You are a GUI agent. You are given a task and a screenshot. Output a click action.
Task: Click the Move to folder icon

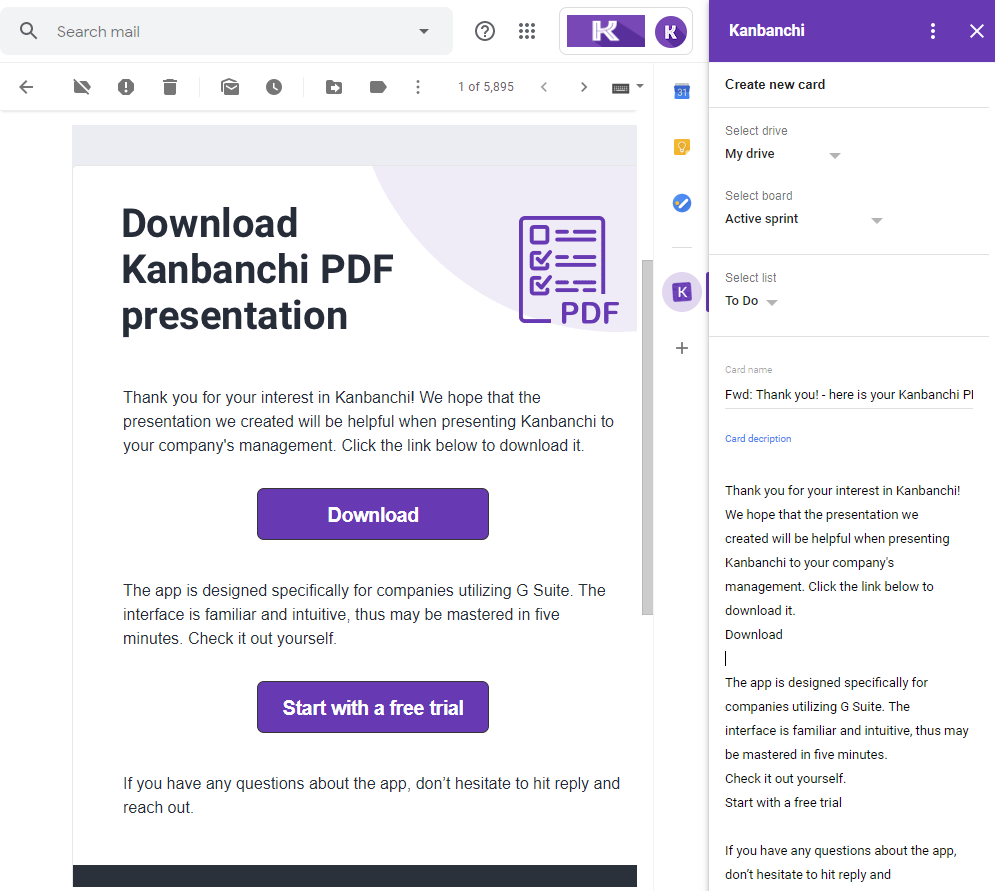pyautogui.click(x=334, y=87)
